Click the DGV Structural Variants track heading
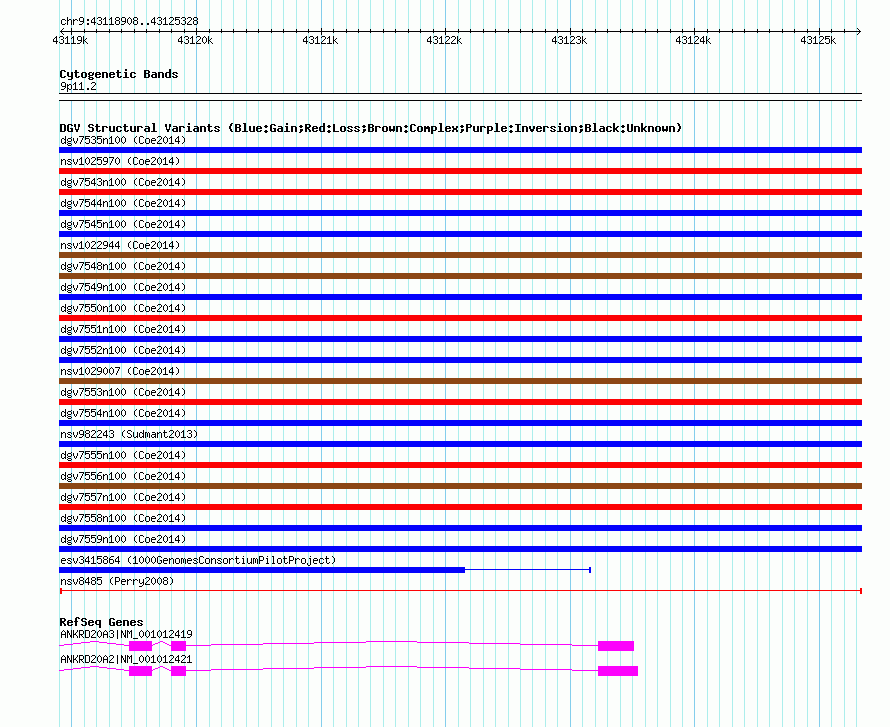 pyautogui.click(x=370, y=128)
